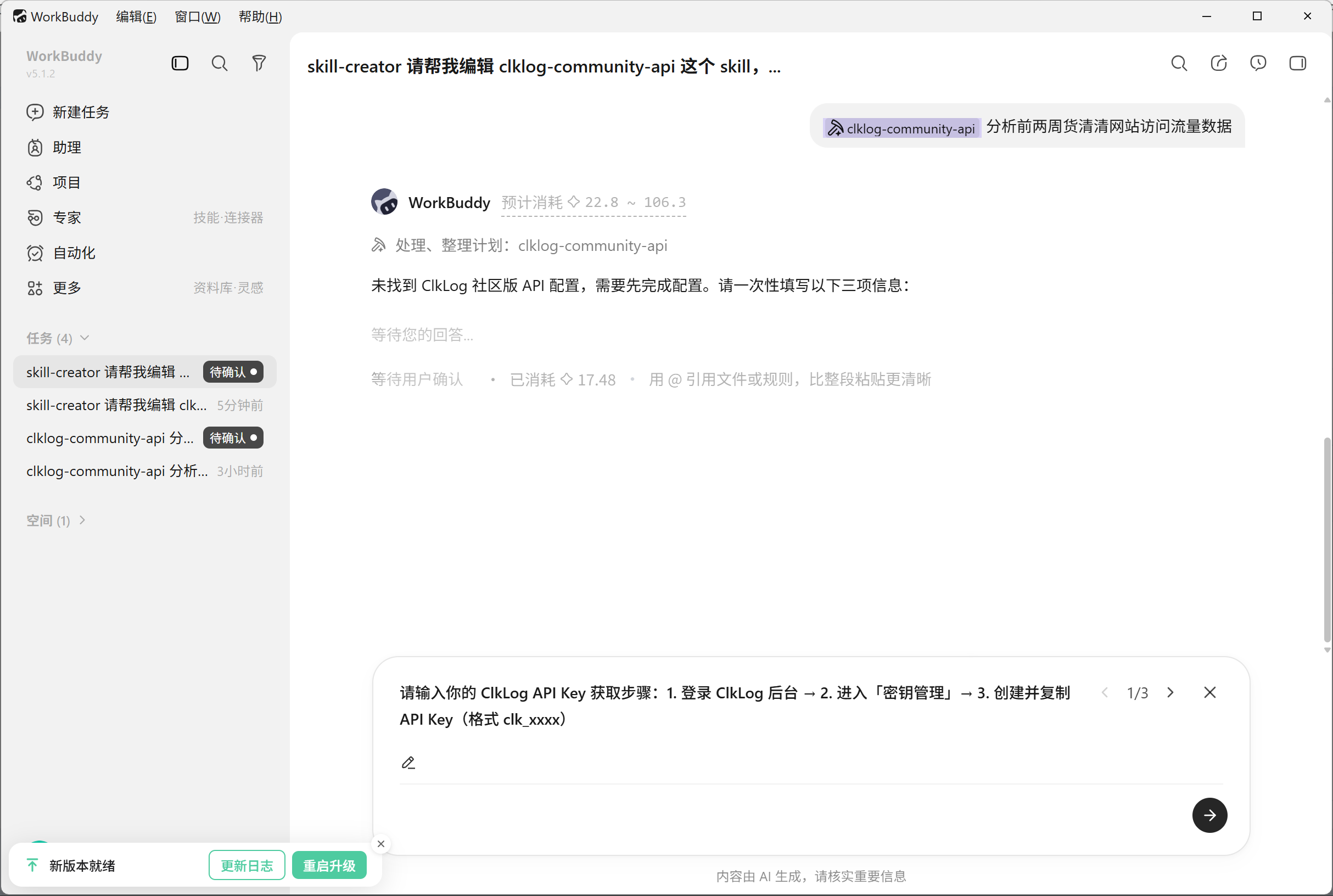Viewport: 1333px width, 896px height.
Task: Click the clklog-community-api skill tag
Action: 901,128
